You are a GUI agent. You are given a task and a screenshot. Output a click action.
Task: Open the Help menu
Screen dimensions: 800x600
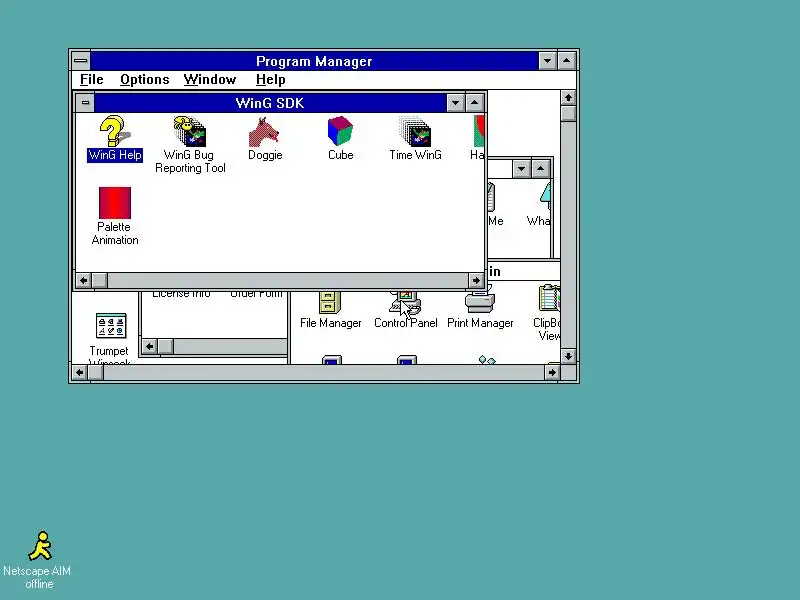(x=270, y=80)
